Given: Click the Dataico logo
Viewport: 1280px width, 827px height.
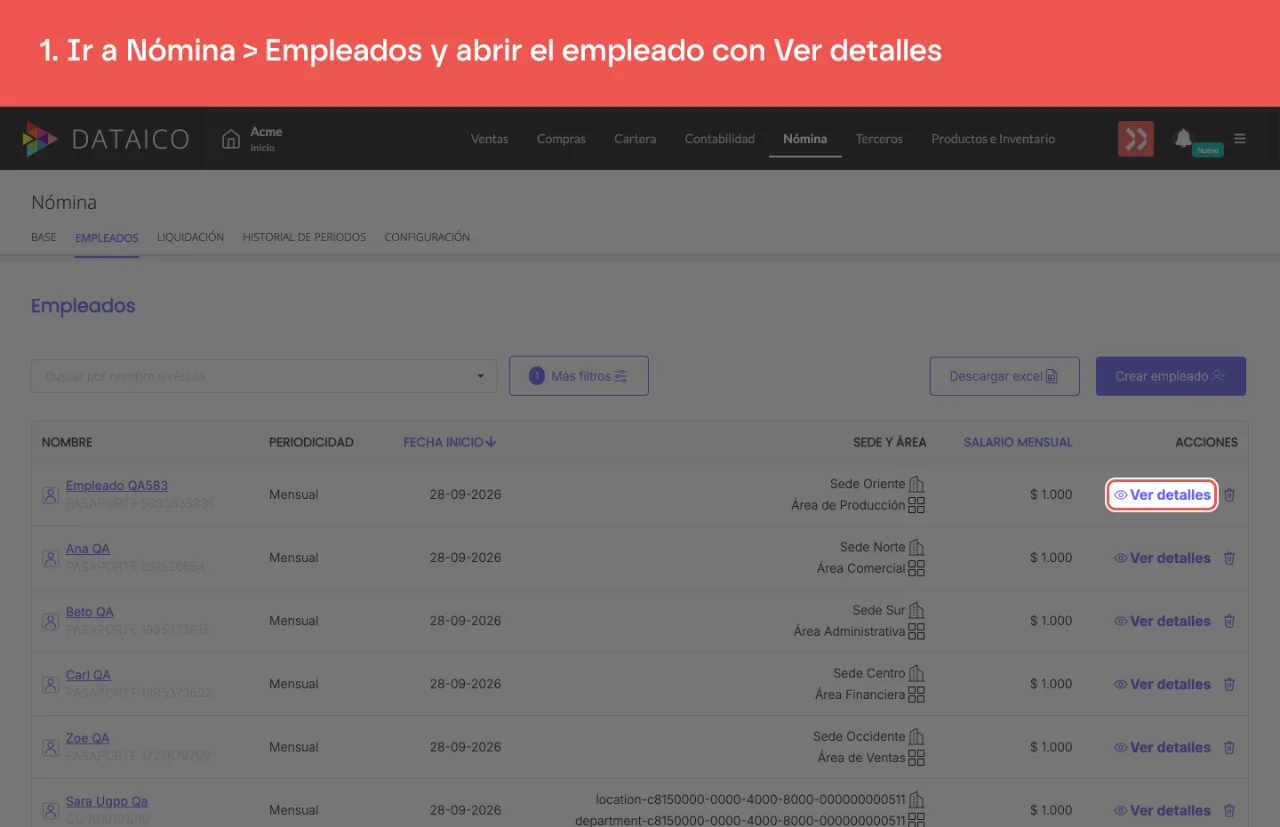Looking at the screenshot, I should [105, 139].
